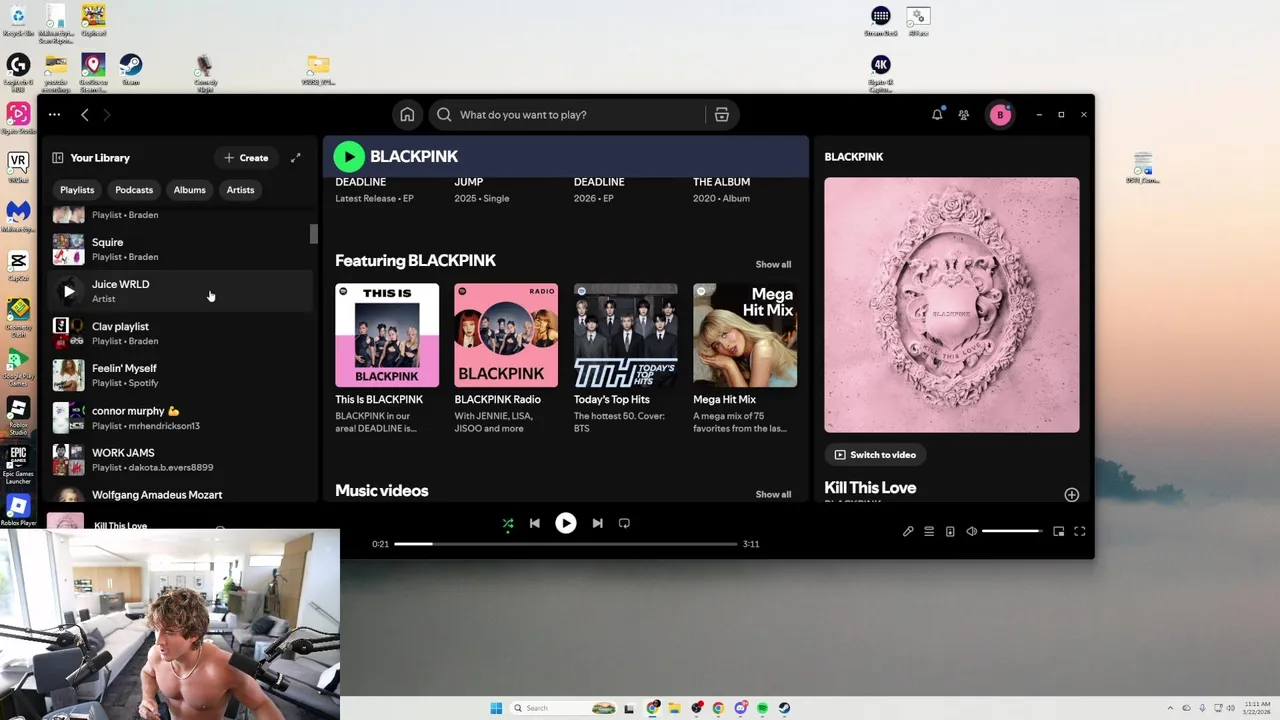Open Connect to a device icon

click(x=950, y=532)
